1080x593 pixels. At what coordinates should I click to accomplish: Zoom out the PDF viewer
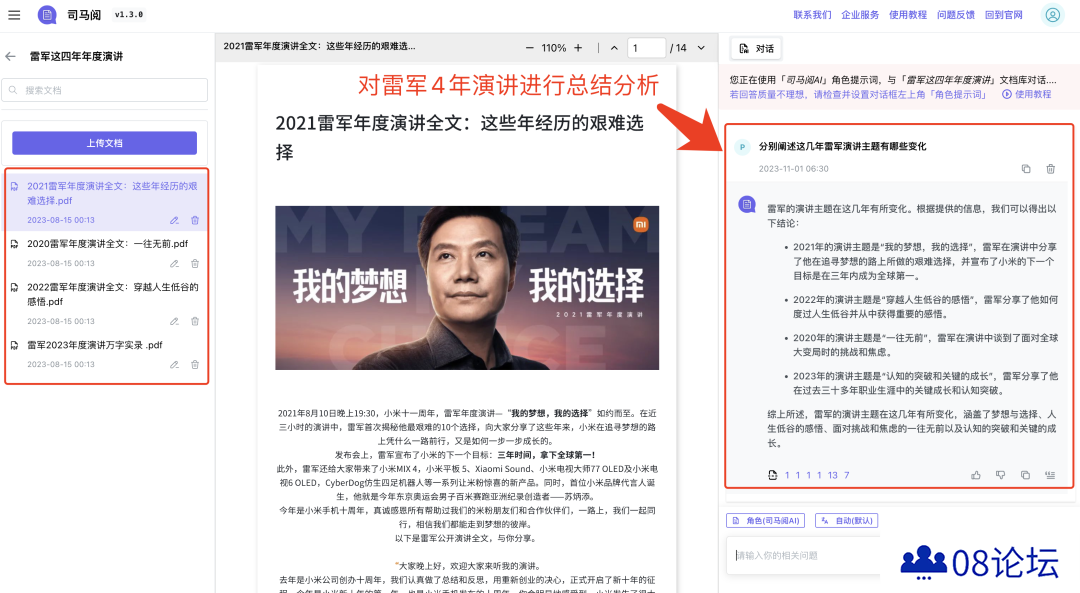point(529,48)
